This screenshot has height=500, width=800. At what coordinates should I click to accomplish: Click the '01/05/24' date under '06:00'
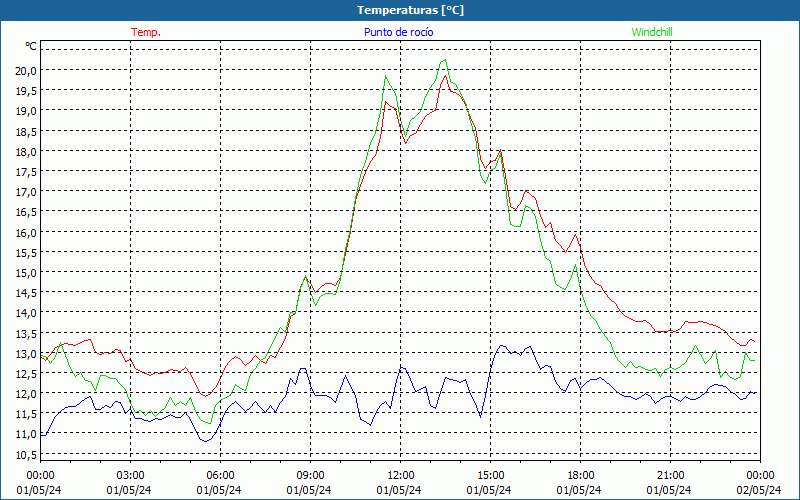tap(219, 490)
